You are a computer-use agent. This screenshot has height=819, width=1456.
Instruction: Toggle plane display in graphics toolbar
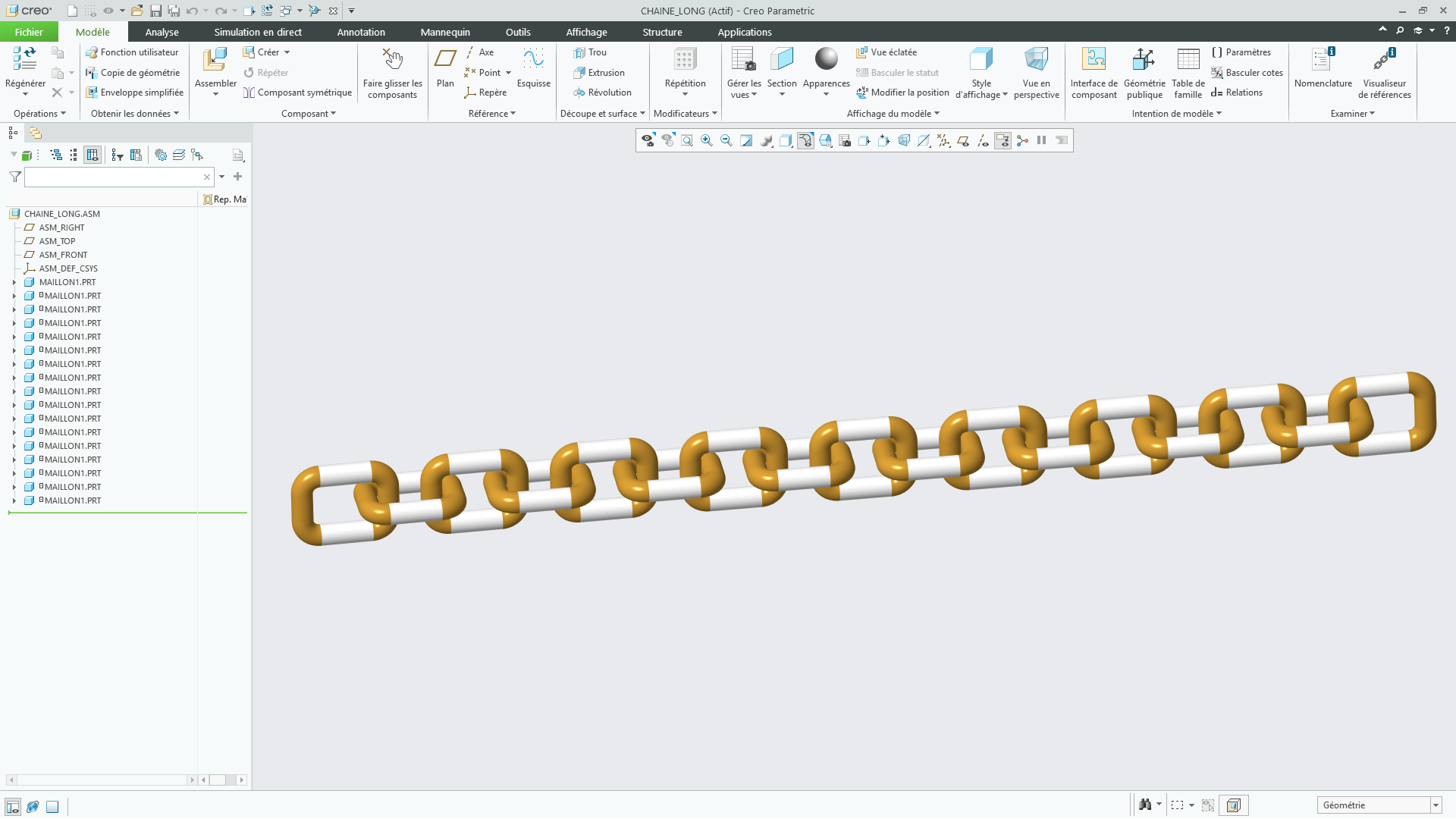point(963,140)
